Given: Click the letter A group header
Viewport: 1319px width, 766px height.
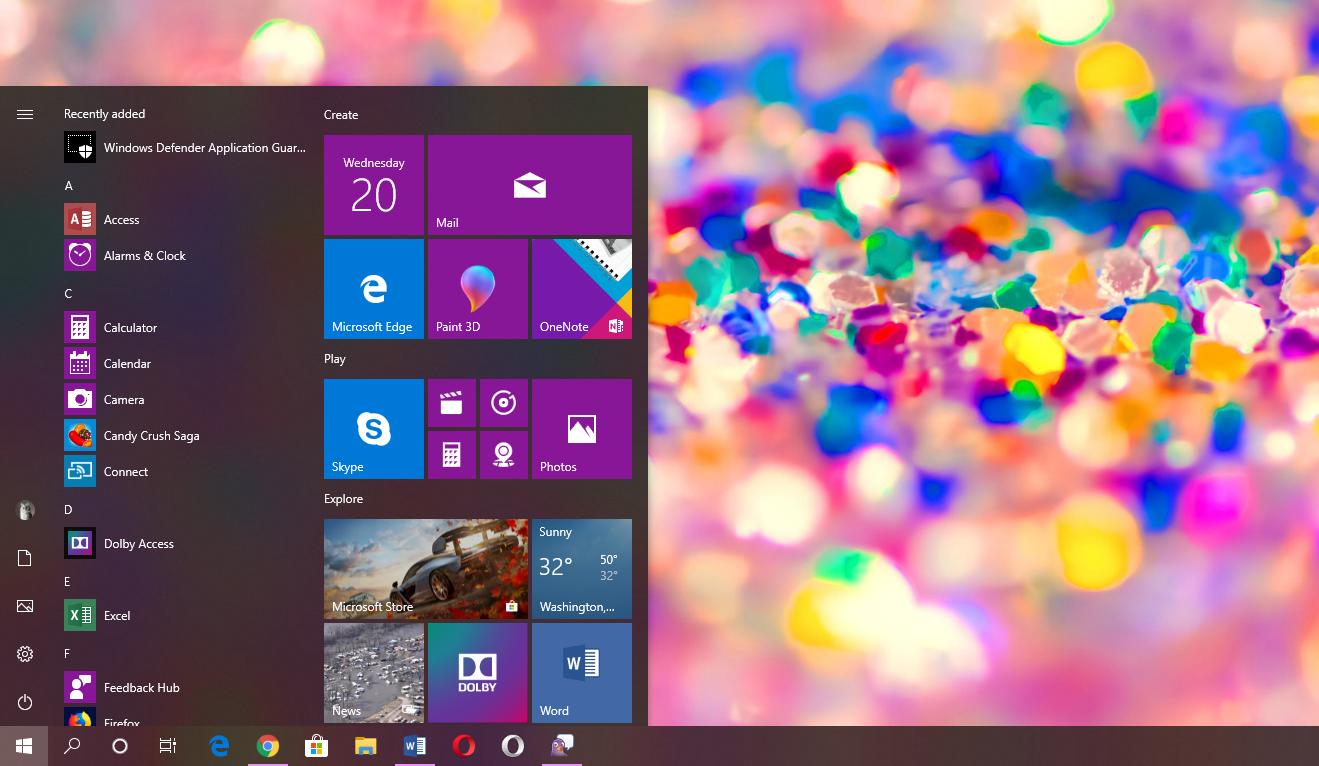Looking at the screenshot, I should [69, 186].
